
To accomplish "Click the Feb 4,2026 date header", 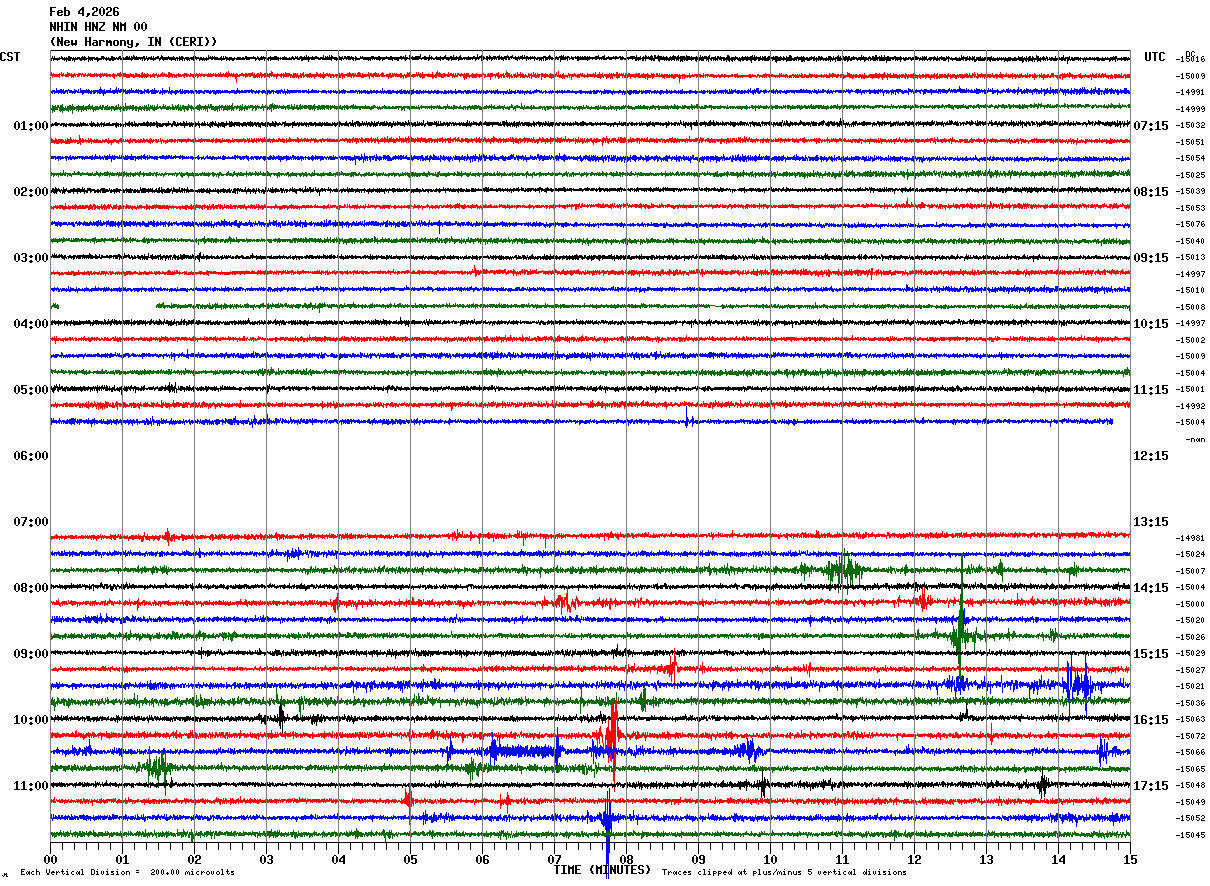I will click(84, 12).
